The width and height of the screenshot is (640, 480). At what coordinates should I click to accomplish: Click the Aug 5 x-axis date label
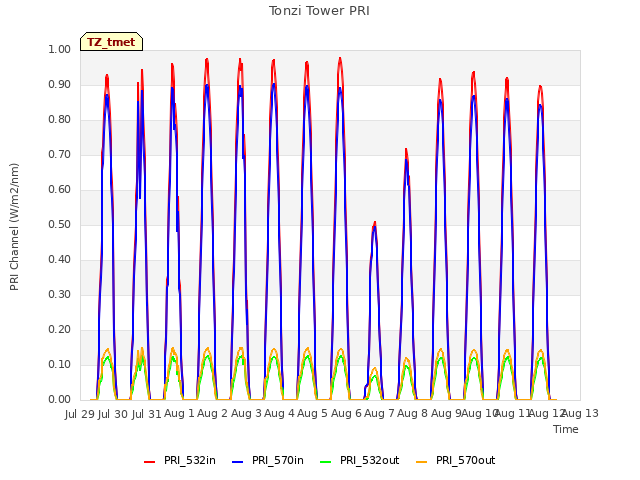312,414
